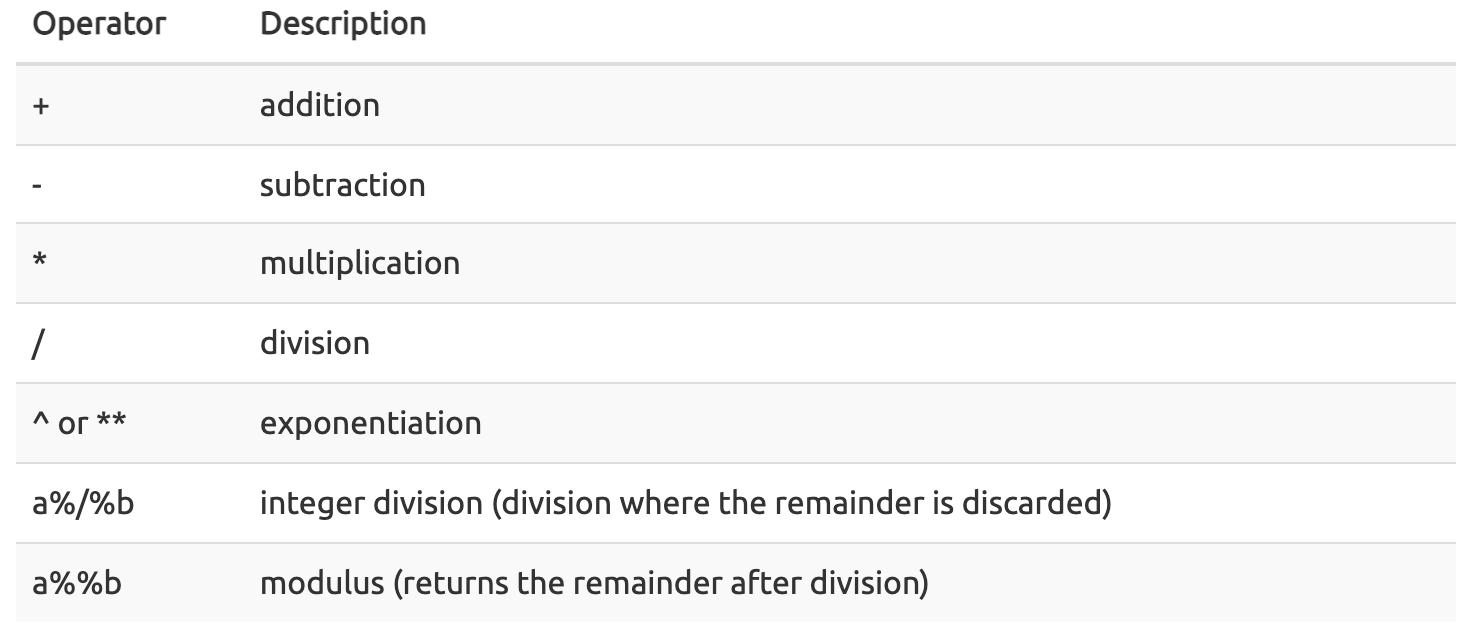Select the plus sign operator
This screenshot has width=1464, height=624.
pyautogui.click(x=41, y=104)
